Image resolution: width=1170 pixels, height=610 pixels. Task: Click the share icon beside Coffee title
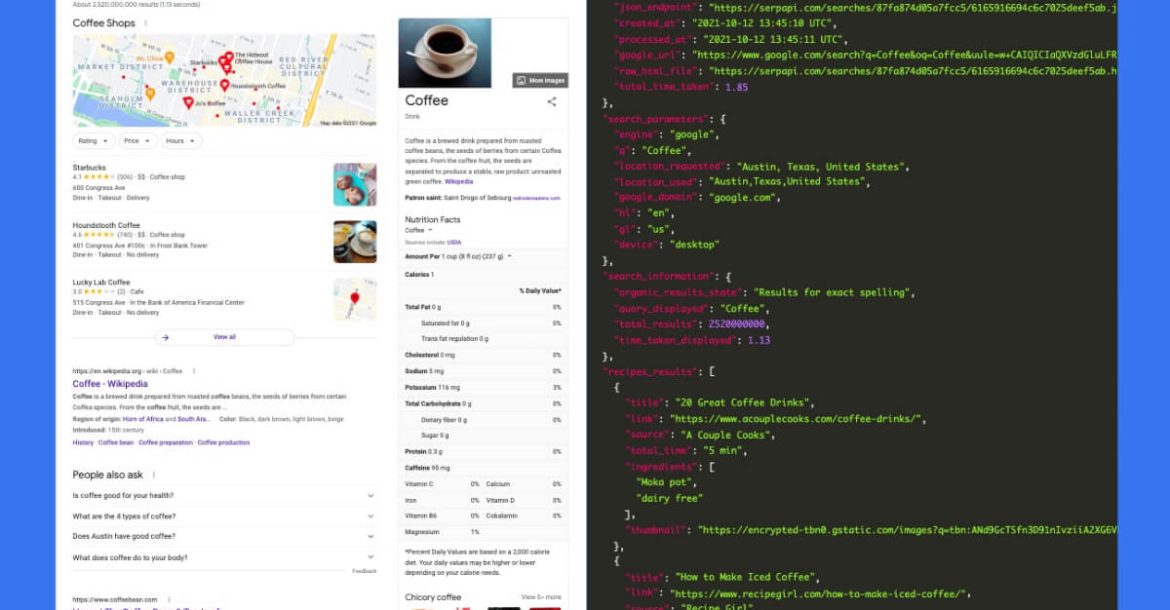[x=551, y=102]
